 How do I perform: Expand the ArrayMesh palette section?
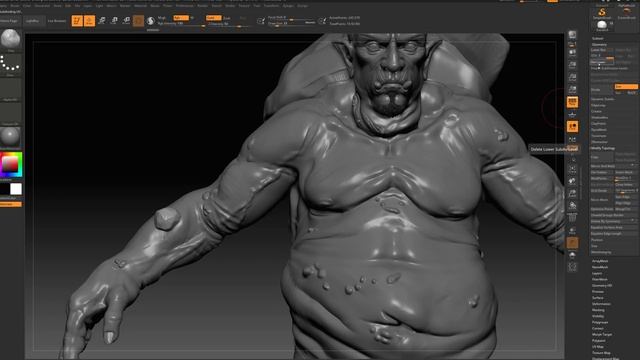(x=600, y=261)
